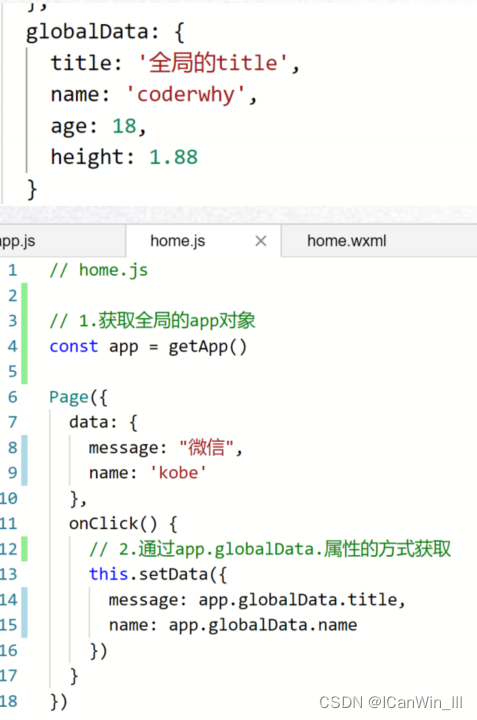Viewport: 477px width, 720px height.
Task: Click line number 1 in gutter
Action: (x=12, y=270)
